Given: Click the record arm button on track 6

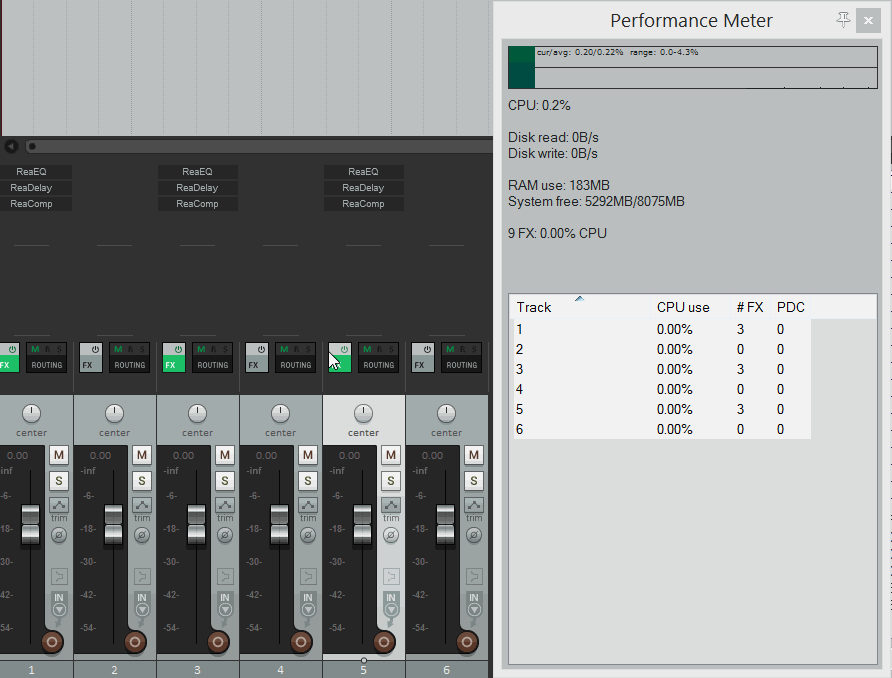Looking at the screenshot, I should pyautogui.click(x=467, y=641).
